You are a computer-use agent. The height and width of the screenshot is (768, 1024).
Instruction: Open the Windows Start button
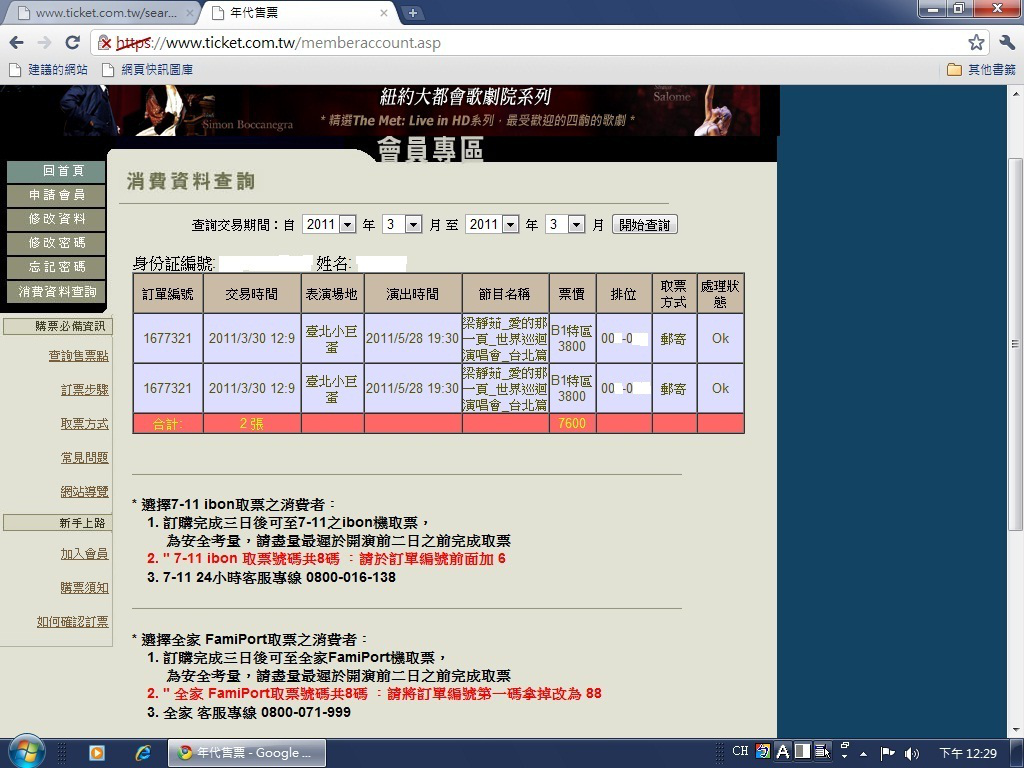point(26,752)
